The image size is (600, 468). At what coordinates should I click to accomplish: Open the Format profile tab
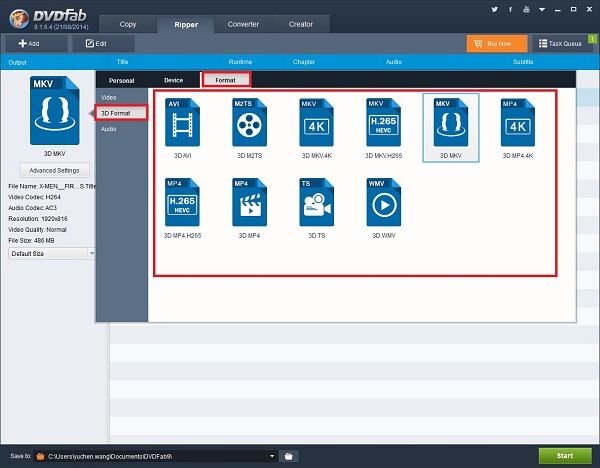(x=226, y=80)
